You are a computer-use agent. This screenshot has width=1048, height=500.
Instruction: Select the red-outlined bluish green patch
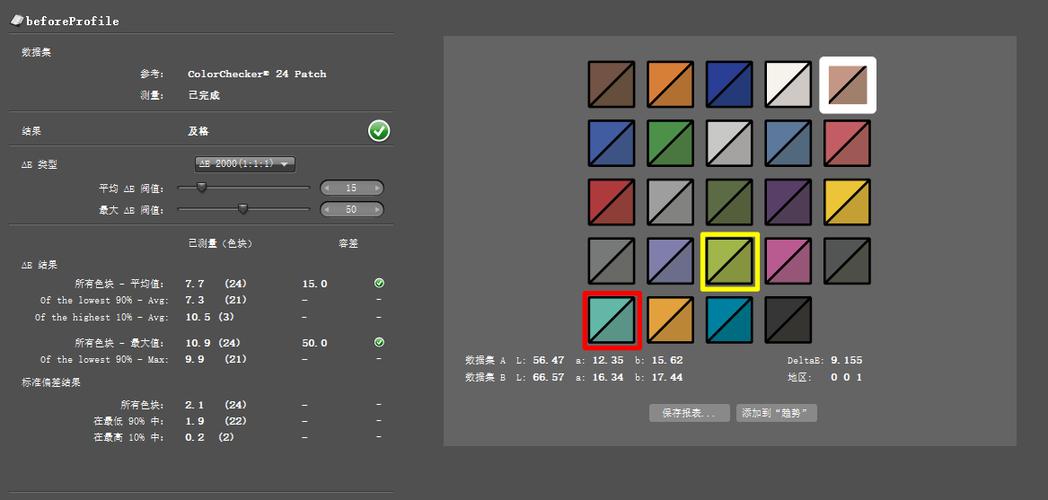pyautogui.click(x=612, y=320)
